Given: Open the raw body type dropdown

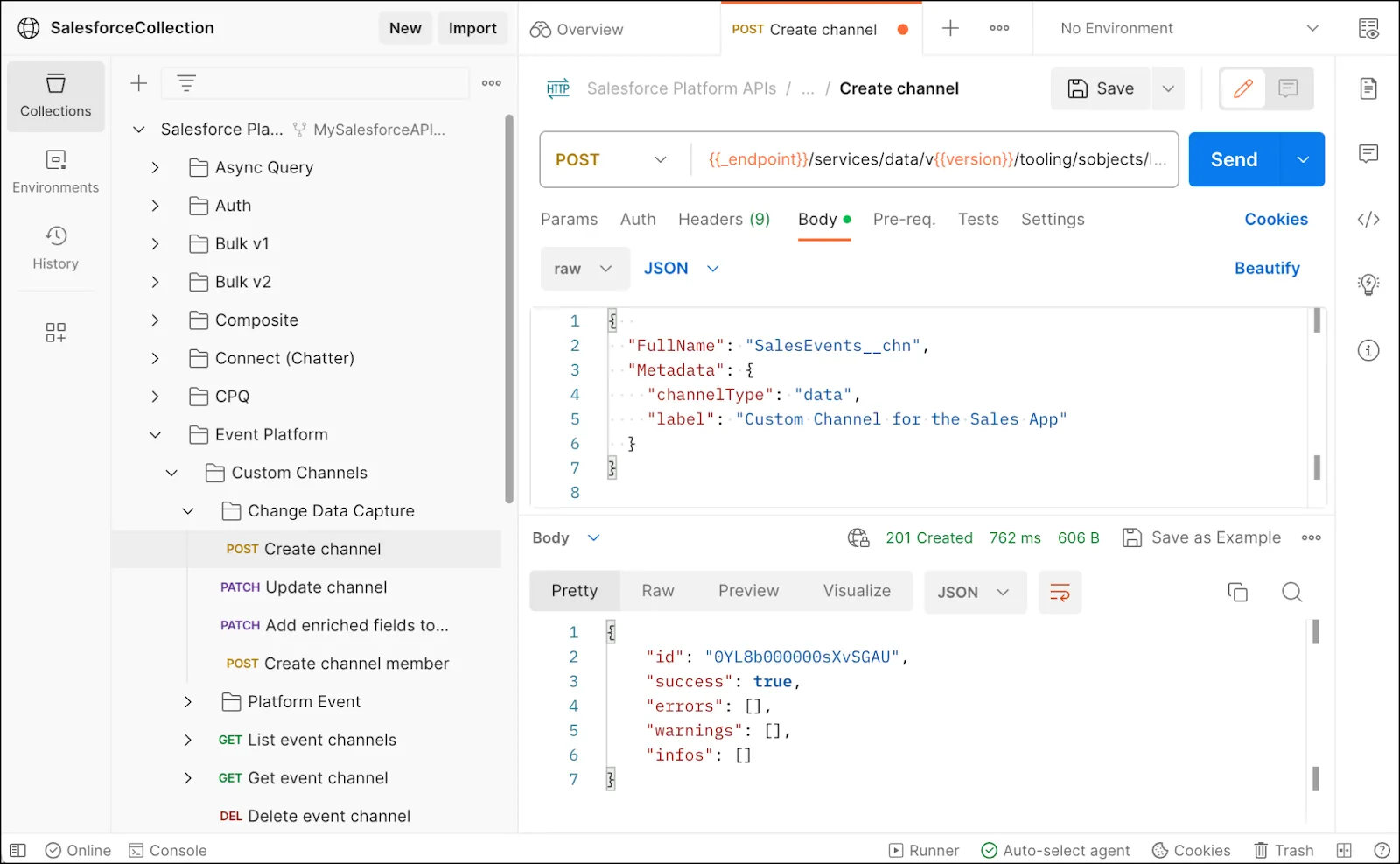Looking at the screenshot, I should pyautogui.click(x=584, y=269).
